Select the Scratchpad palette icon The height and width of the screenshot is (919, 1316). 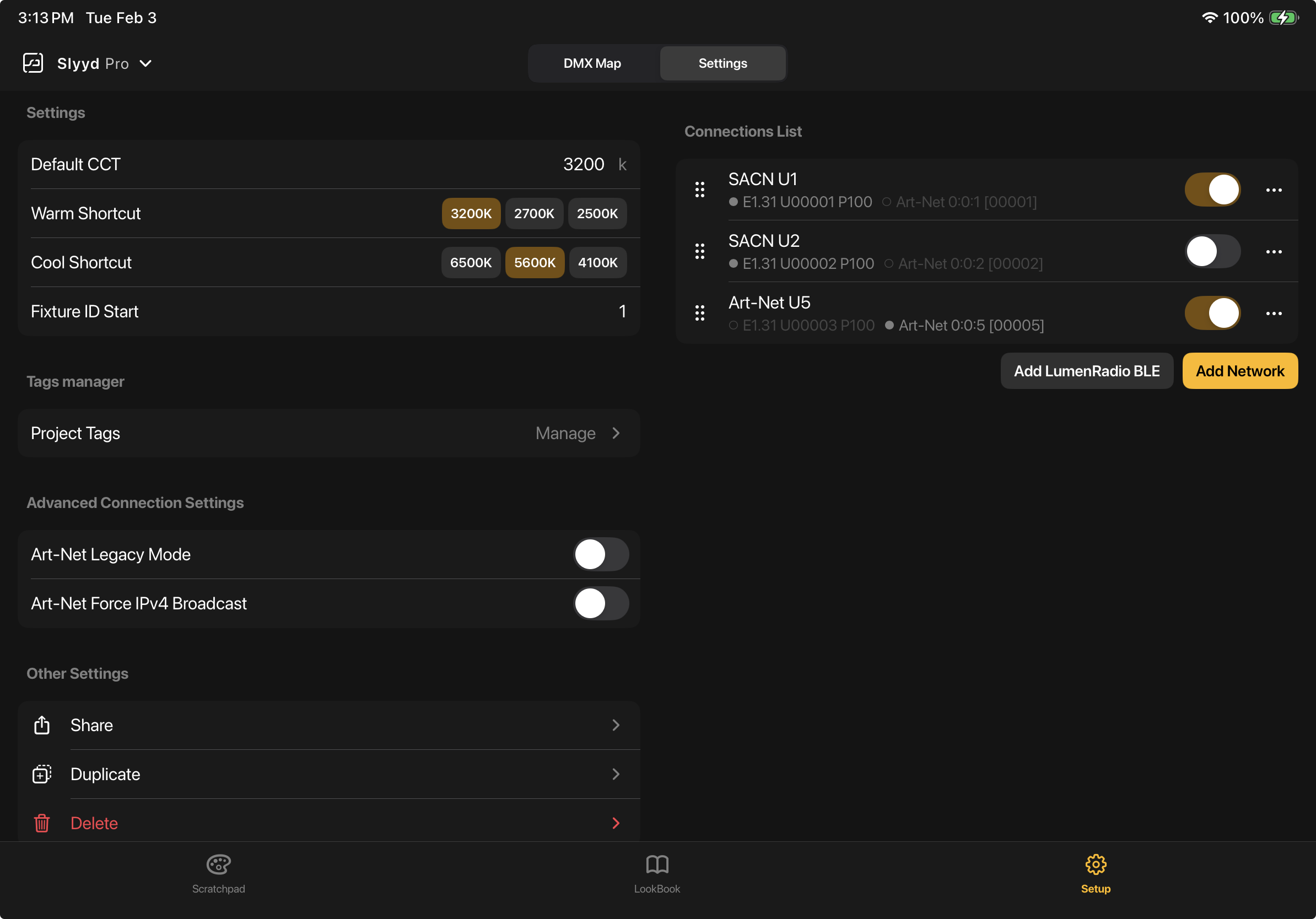click(218, 865)
